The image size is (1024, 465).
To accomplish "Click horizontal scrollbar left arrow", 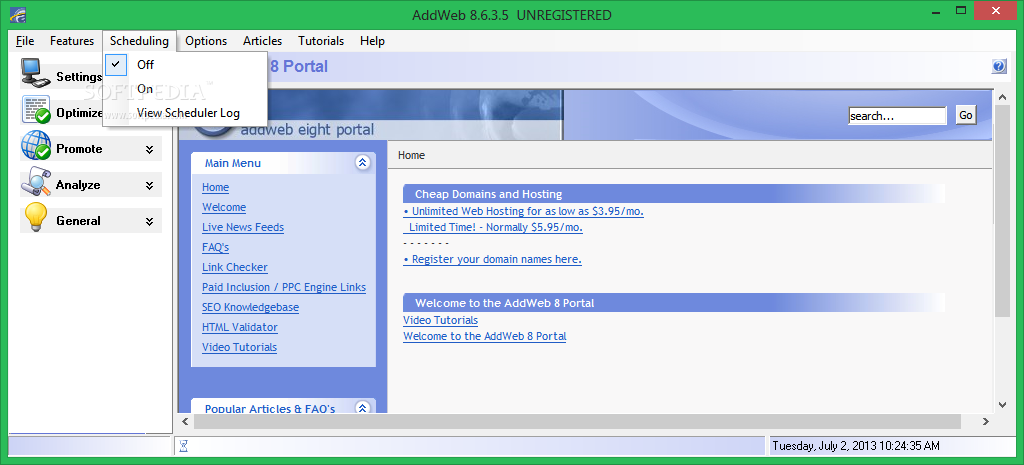I will pos(185,422).
